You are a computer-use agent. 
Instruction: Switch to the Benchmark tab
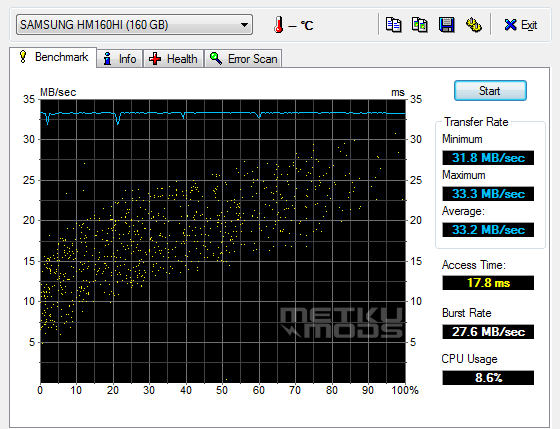point(53,57)
